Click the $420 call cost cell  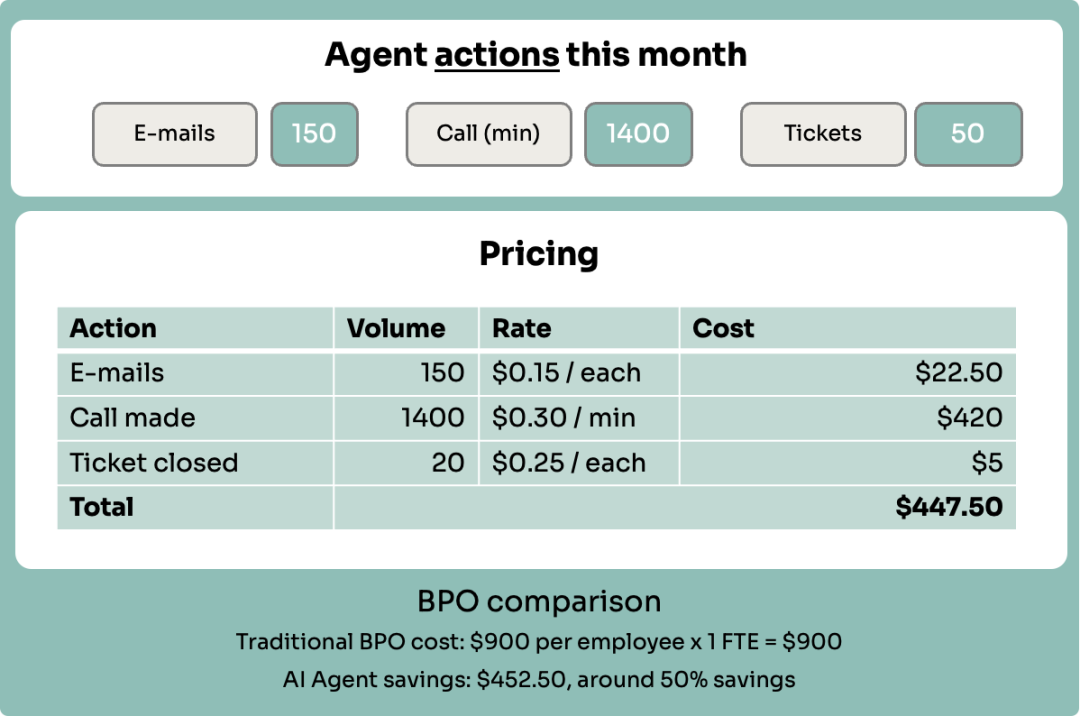point(848,418)
